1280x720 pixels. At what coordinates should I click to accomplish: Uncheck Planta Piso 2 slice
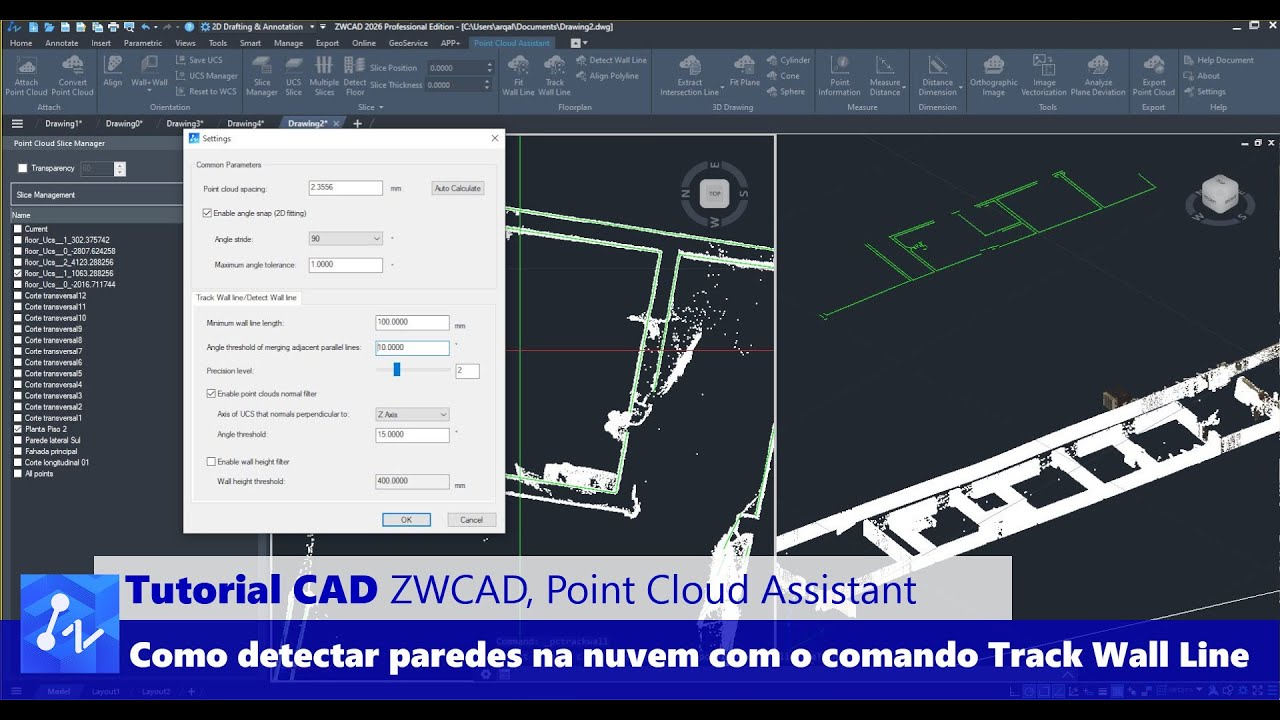tap(17, 429)
